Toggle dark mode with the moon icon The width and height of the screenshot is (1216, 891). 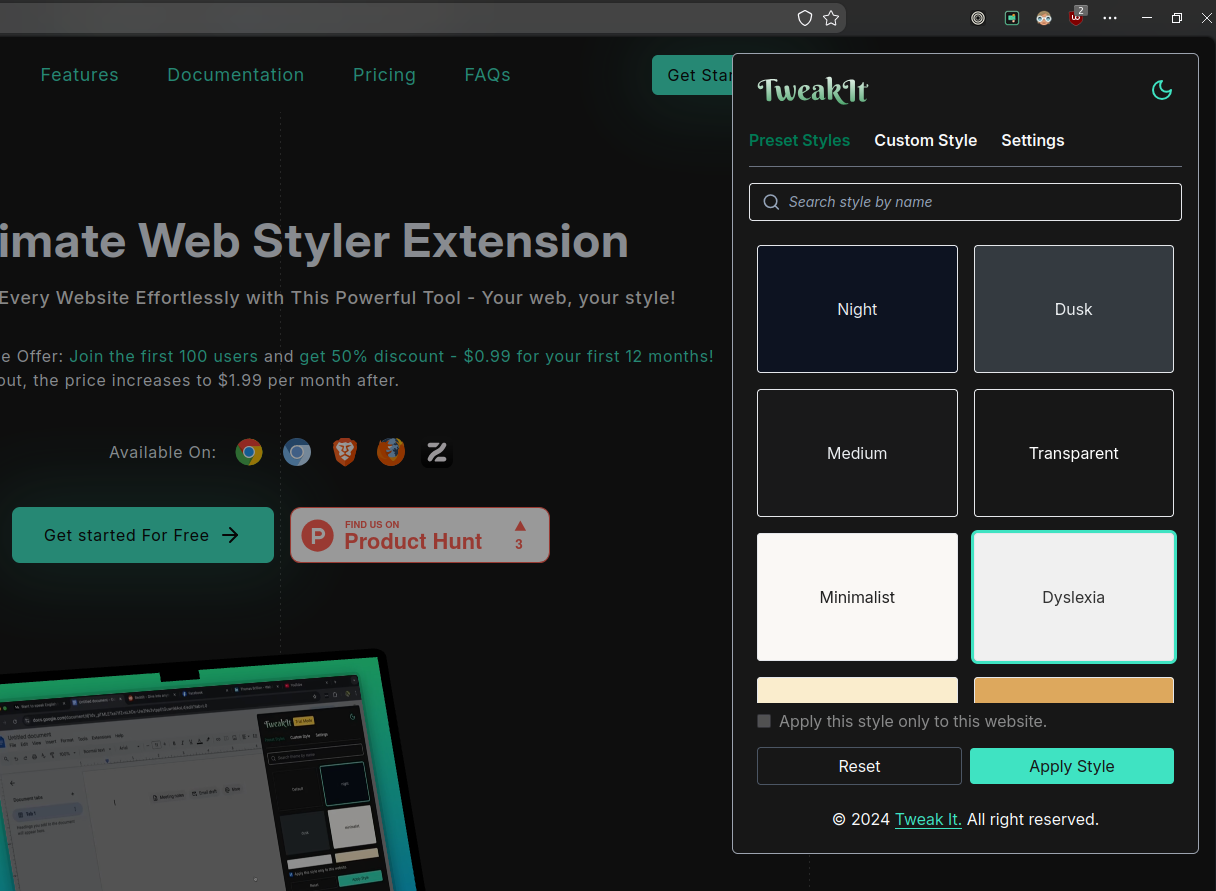[x=1161, y=91]
